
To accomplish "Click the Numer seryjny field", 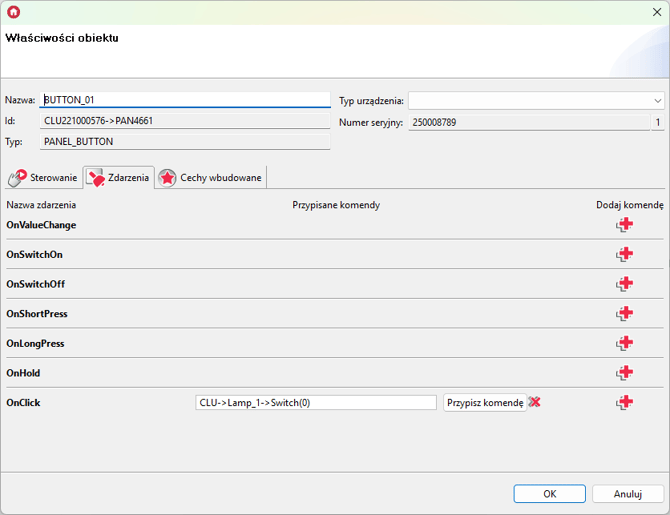I will click(x=528, y=122).
